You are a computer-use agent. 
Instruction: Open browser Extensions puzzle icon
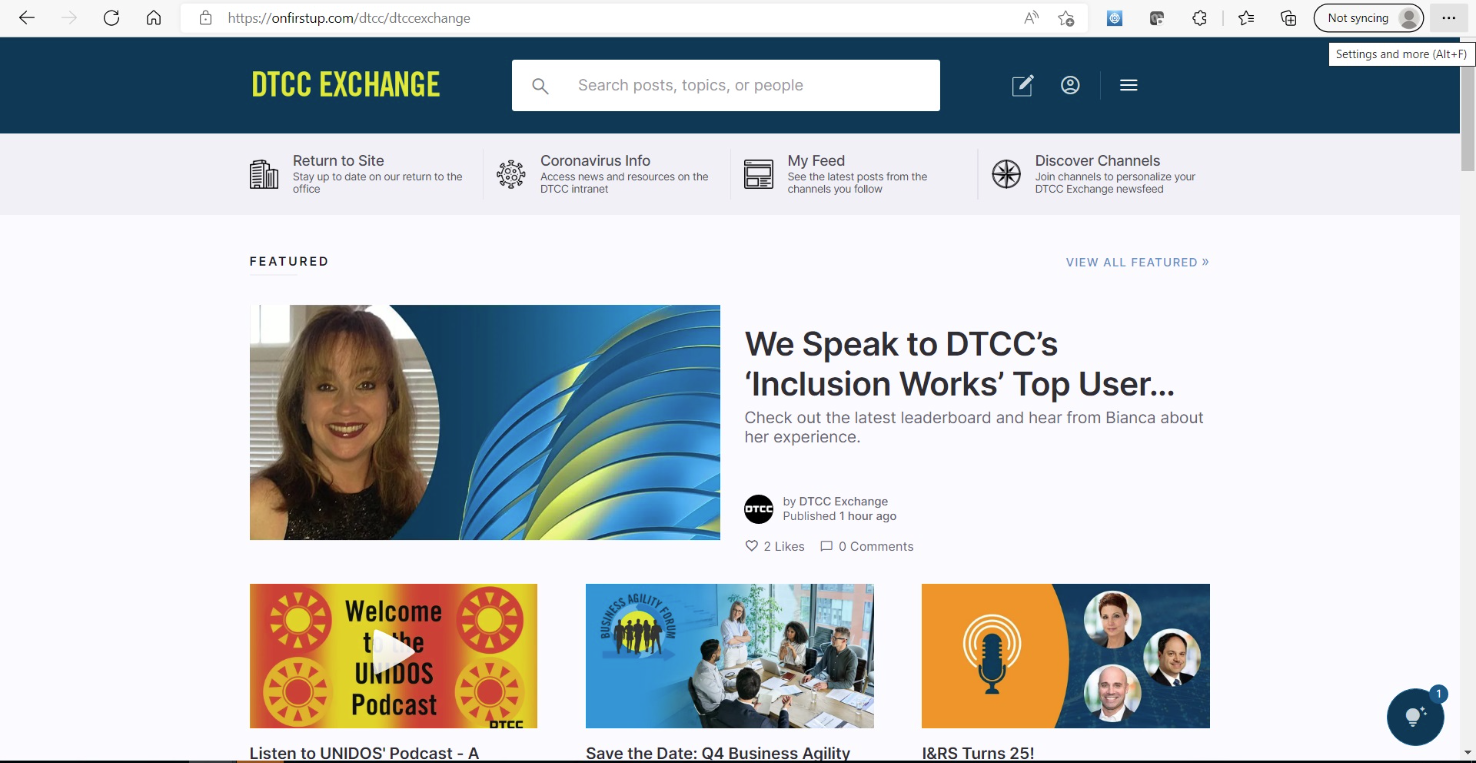pyautogui.click(x=1199, y=18)
